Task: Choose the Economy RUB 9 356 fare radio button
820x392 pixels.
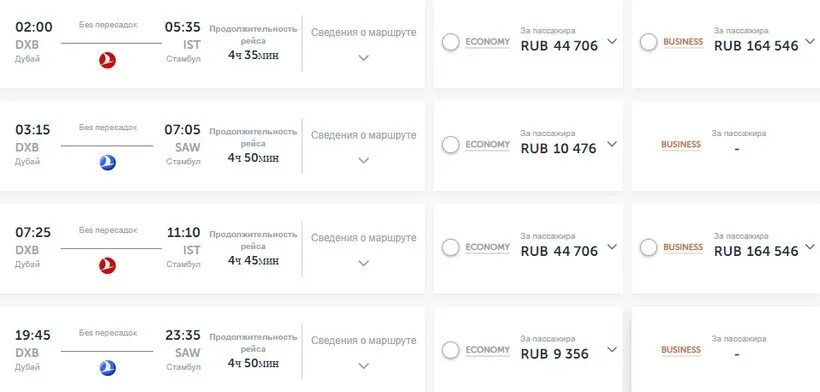Action: (x=450, y=350)
